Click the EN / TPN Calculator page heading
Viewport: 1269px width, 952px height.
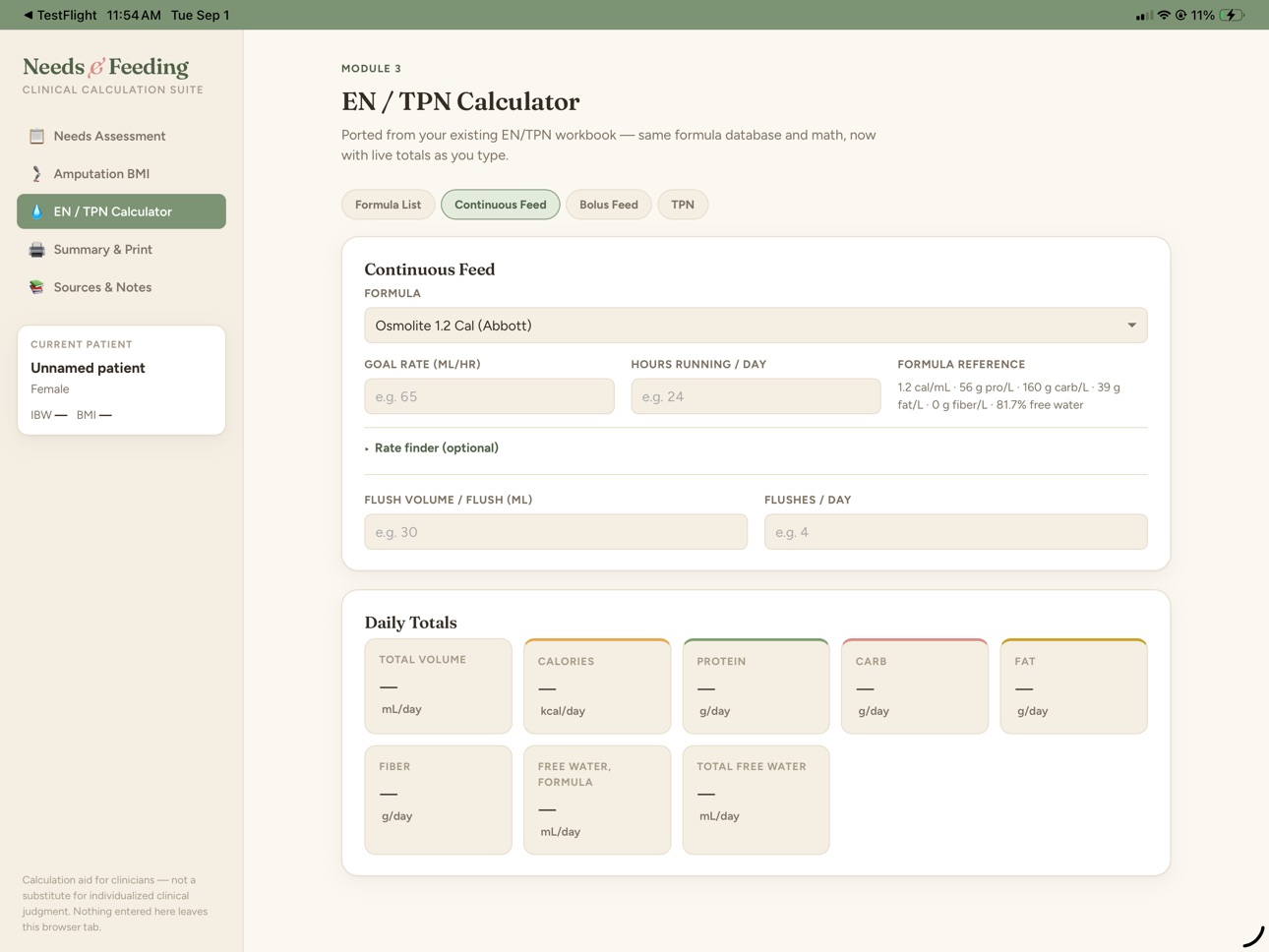(460, 101)
